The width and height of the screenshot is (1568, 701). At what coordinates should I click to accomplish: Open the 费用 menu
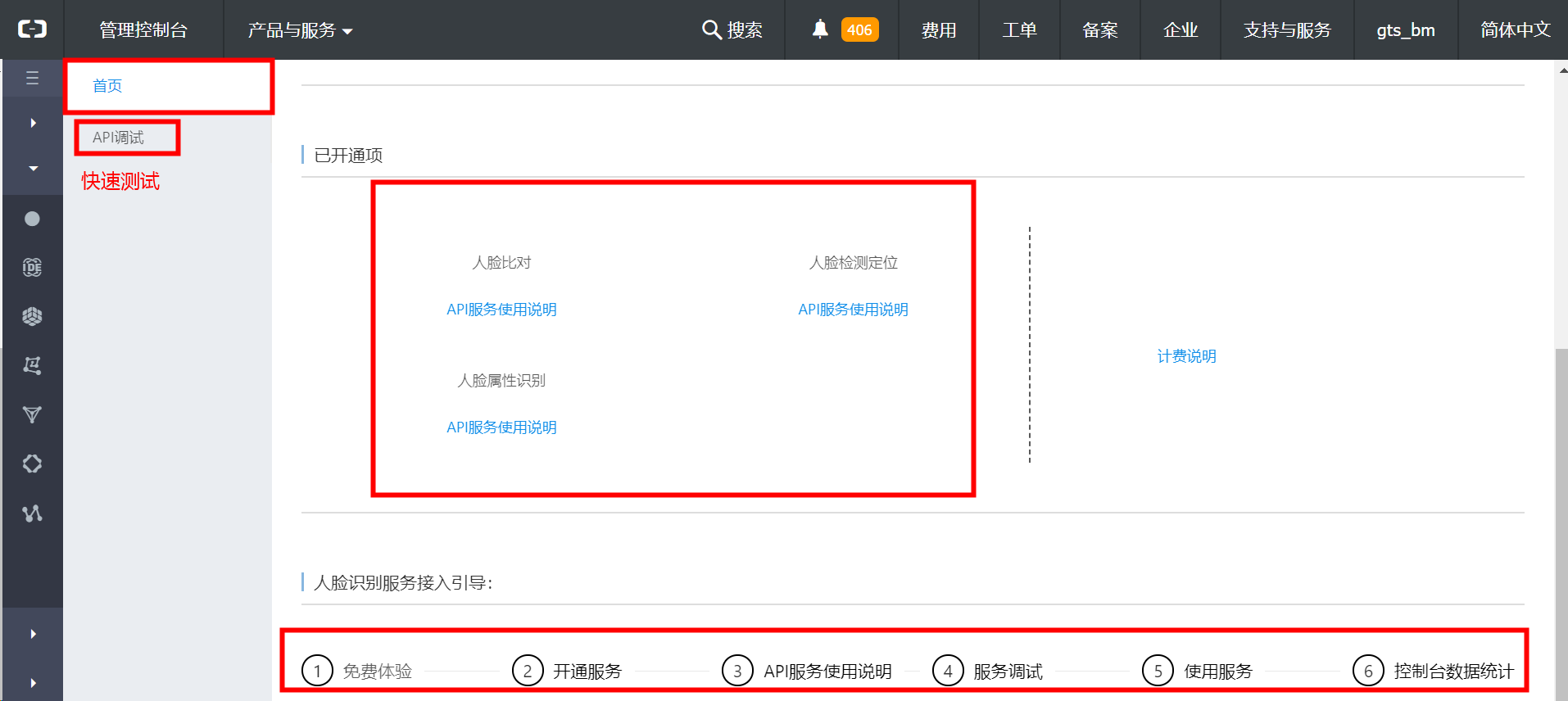[939, 30]
